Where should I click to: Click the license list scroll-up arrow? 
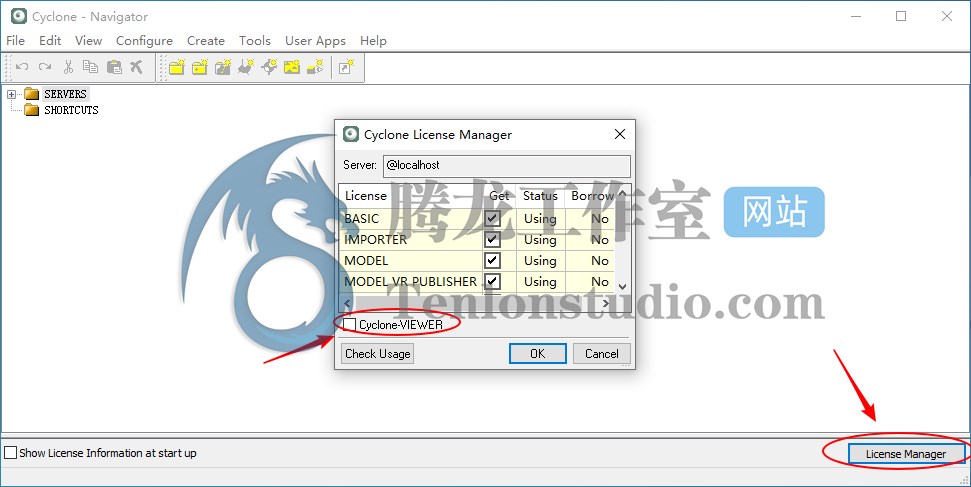pyautogui.click(x=623, y=195)
